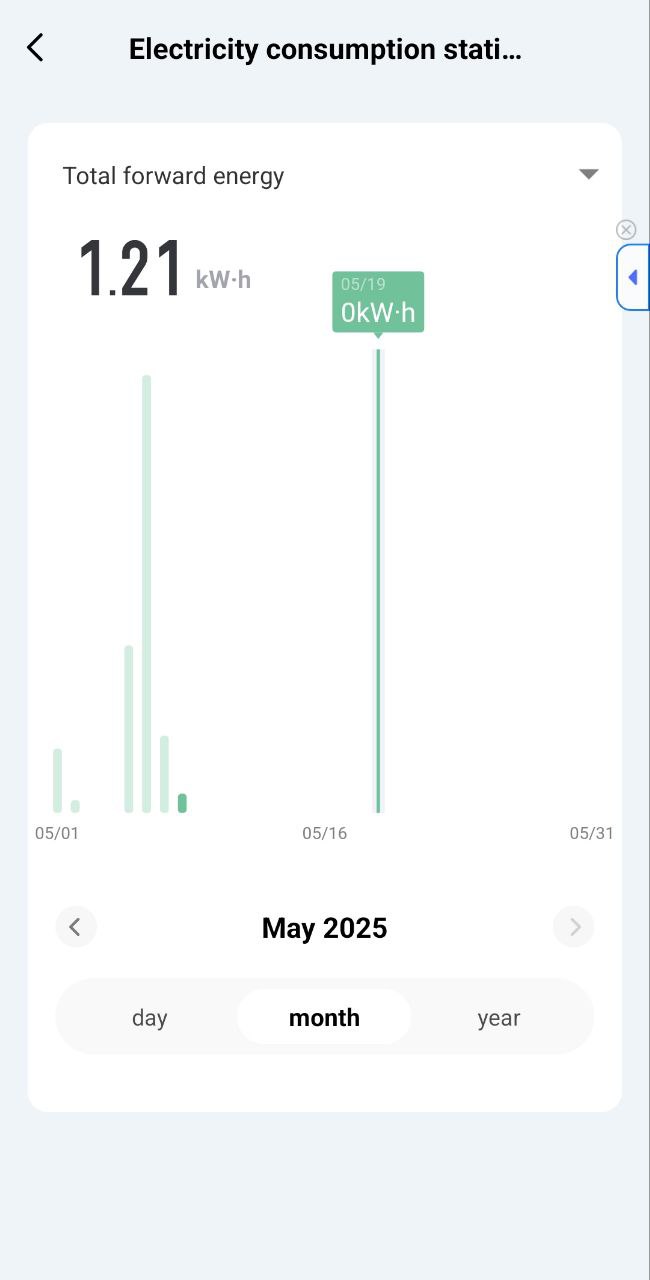Tap the 05/19 selection marker line

point(378,580)
